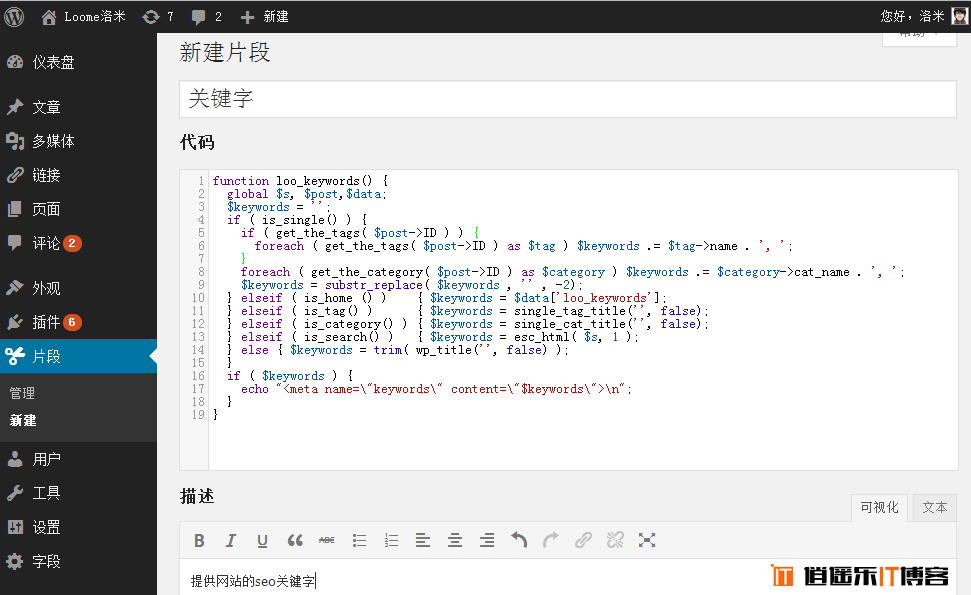Insert blockquote
This screenshot has width=971, height=595.
[295, 541]
